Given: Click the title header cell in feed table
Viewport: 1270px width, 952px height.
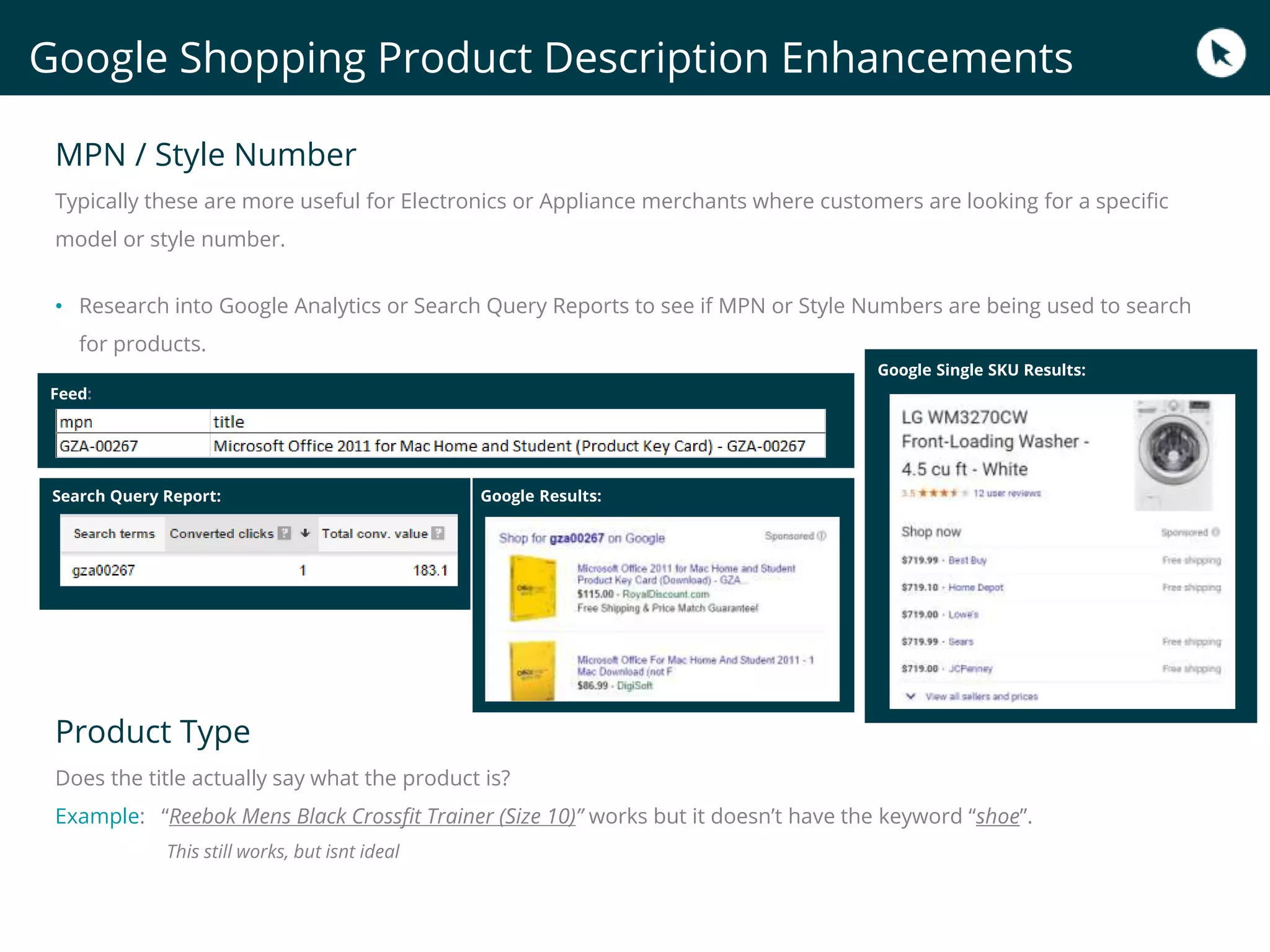Looking at the screenshot, I should pyautogui.click(x=518, y=421).
